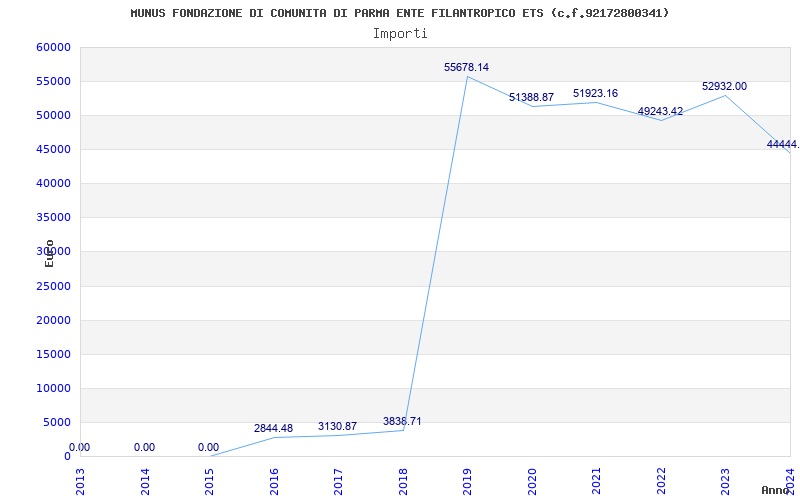Click x-axis year 2018

coord(403,481)
